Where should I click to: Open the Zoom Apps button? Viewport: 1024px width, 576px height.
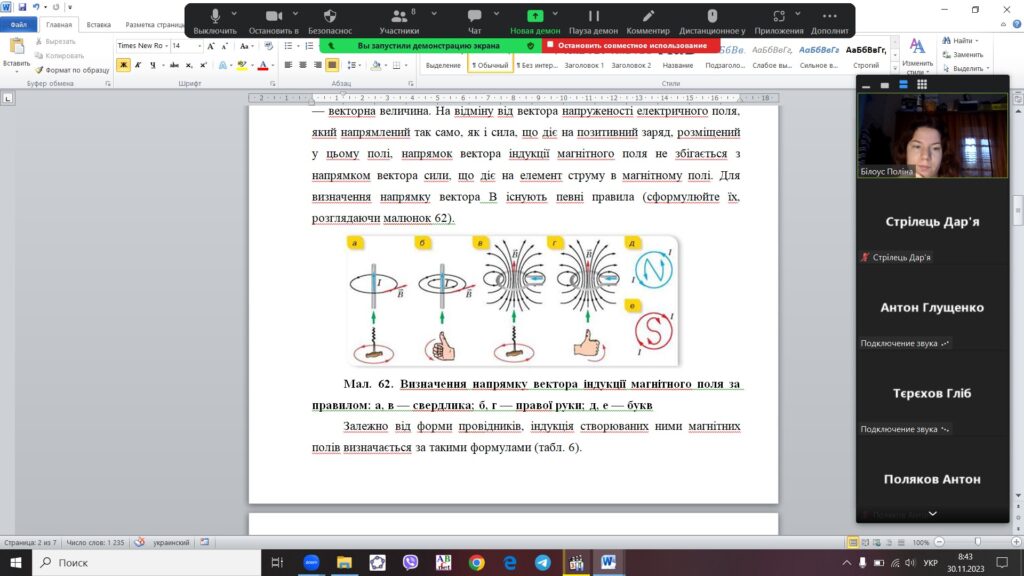[778, 21]
